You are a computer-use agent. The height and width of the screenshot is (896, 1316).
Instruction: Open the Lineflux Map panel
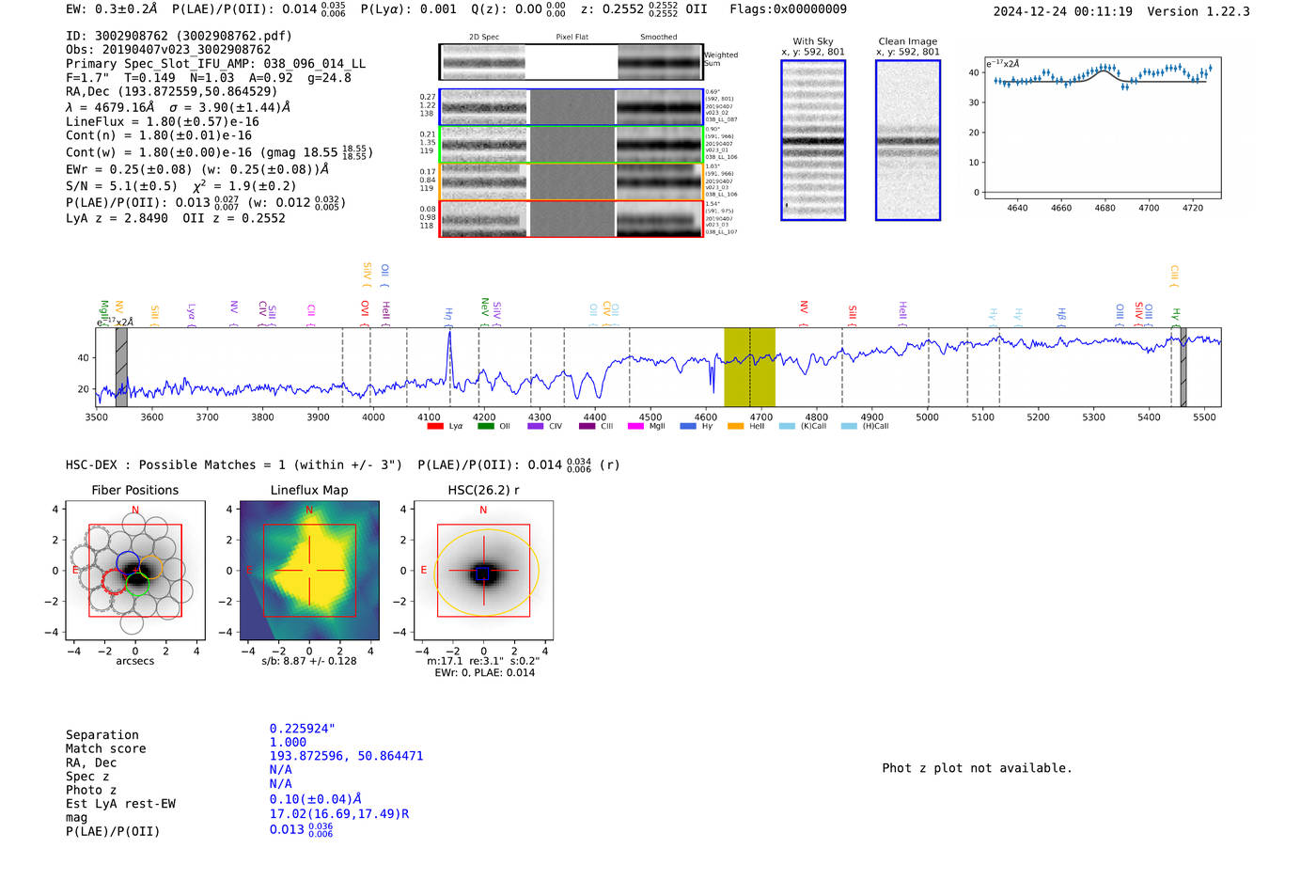pos(309,571)
